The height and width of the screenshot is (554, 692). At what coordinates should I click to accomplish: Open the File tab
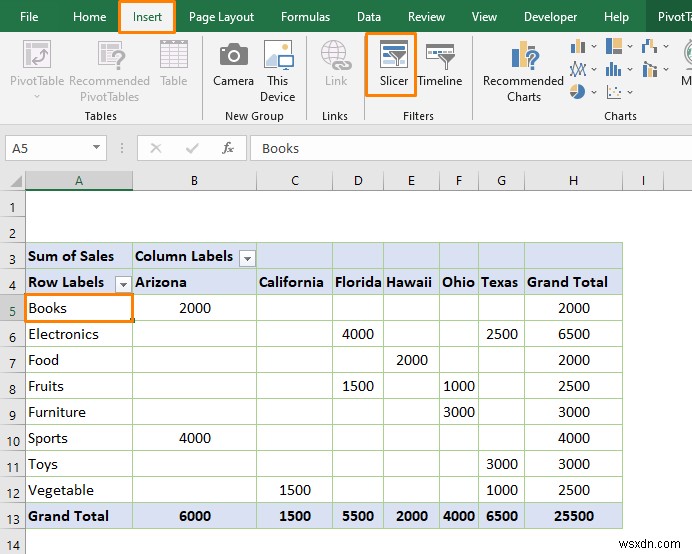[x=29, y=17]
